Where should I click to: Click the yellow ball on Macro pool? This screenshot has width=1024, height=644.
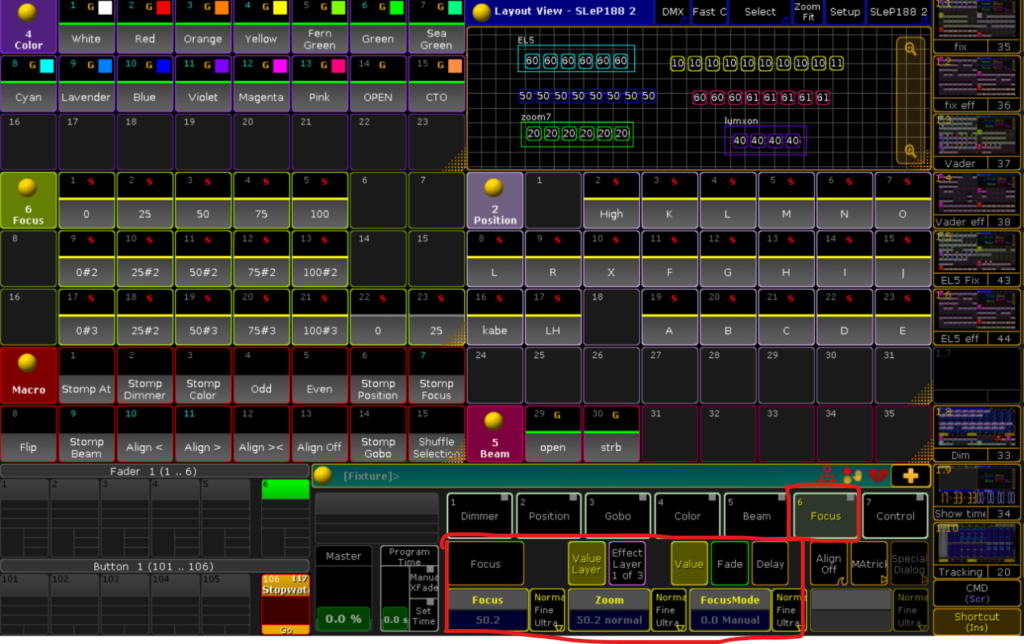click(28, 363)
